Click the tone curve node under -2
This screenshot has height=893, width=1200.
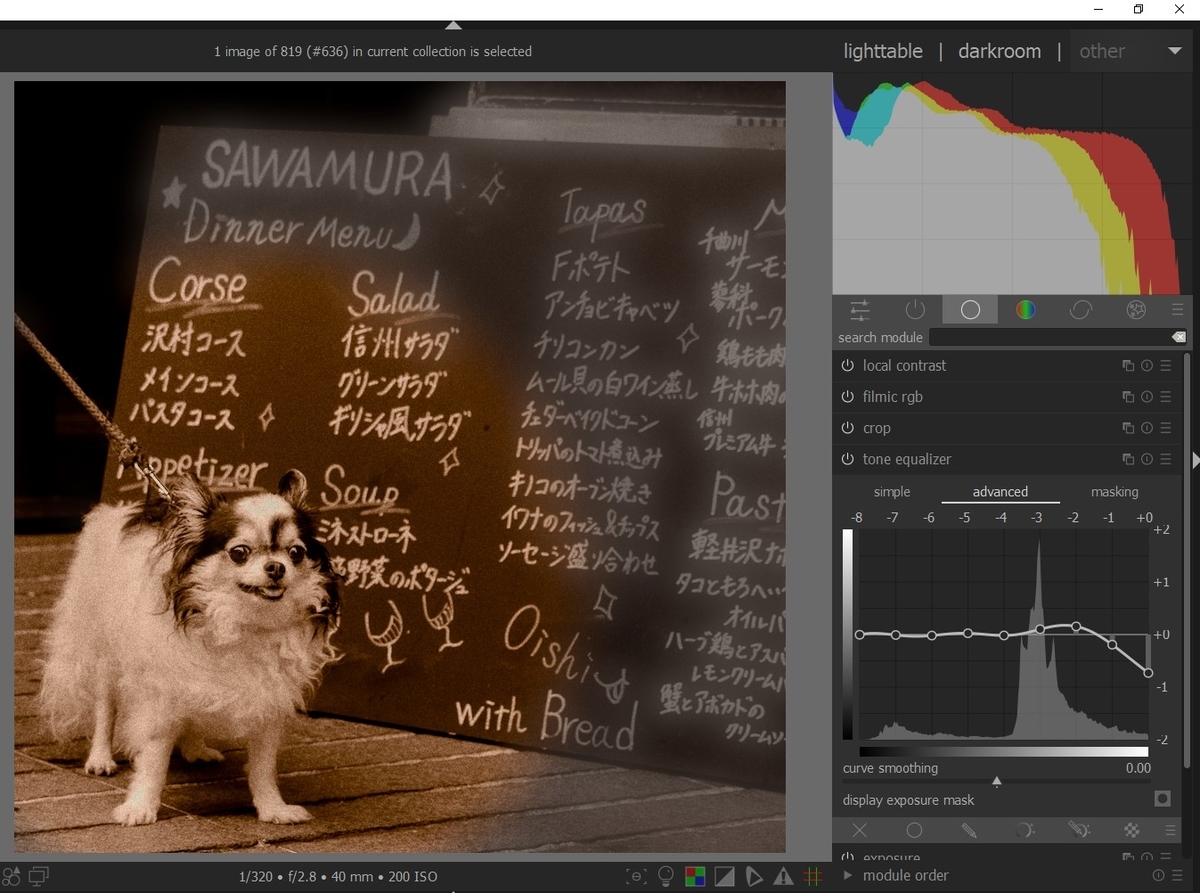[1076, 626]
